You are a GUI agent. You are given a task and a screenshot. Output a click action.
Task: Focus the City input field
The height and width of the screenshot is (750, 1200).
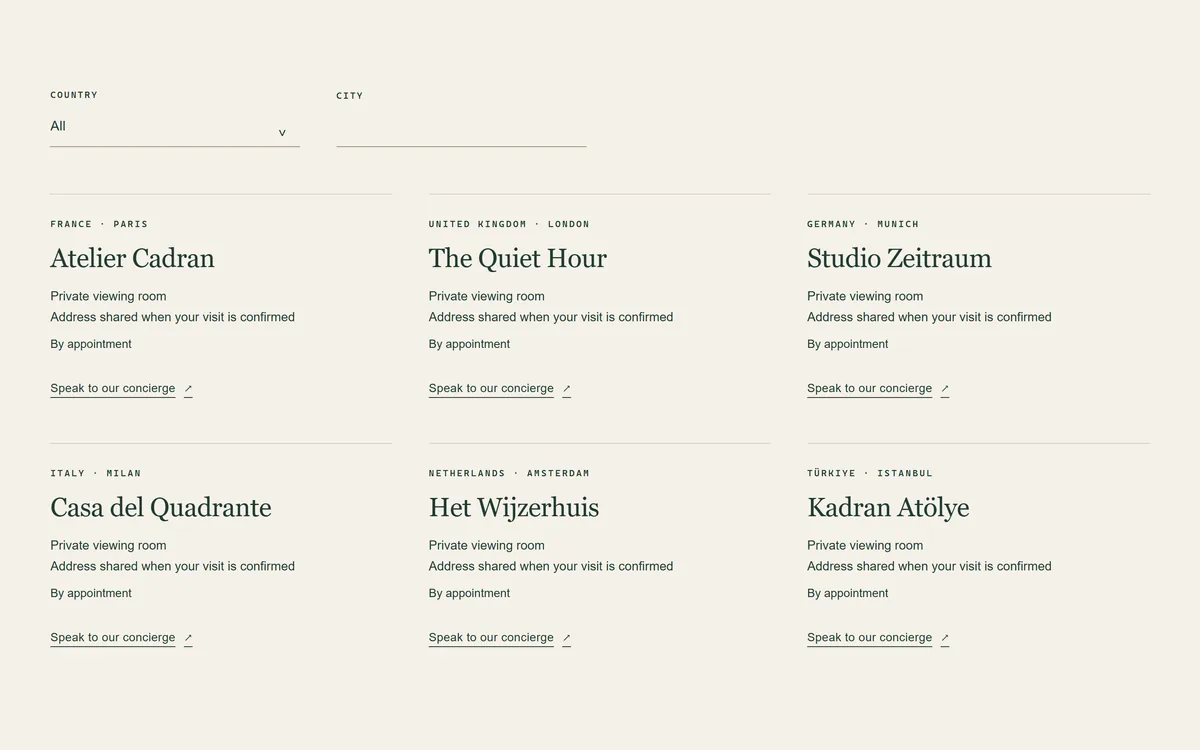click(x=461, y=129)
